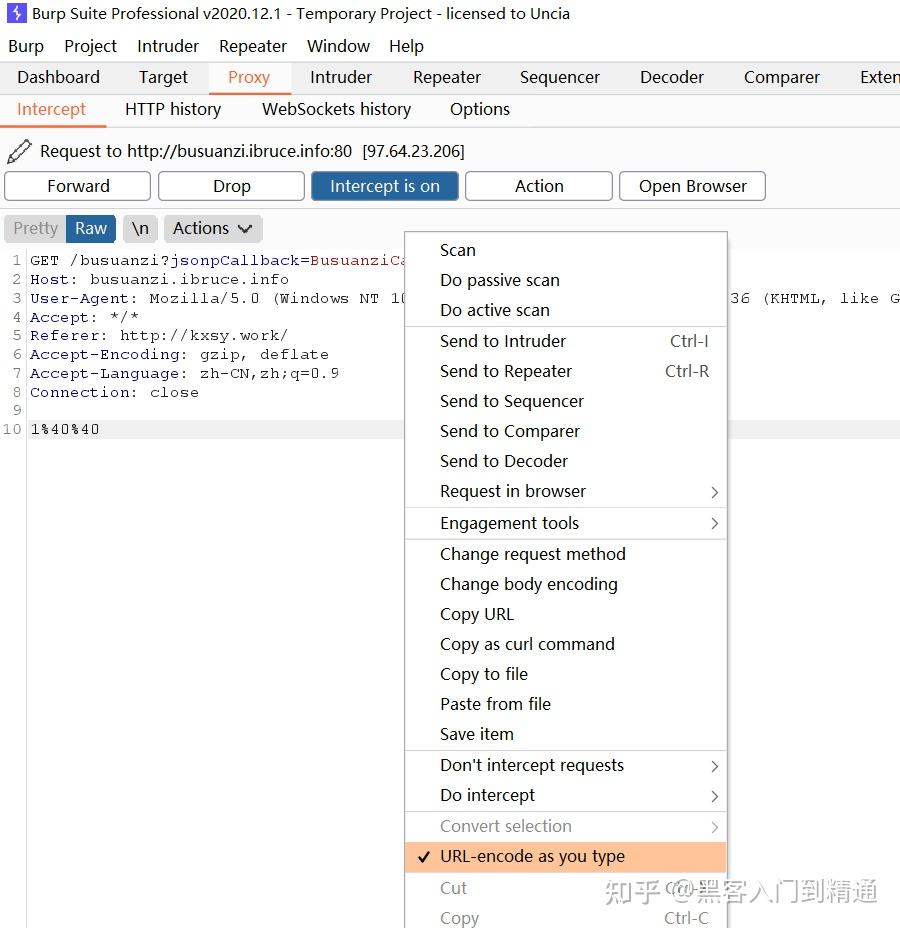The width and height of the screenshot is (900, 928).
Task: Choose Do passive scan from context menu
Action: 500,280
